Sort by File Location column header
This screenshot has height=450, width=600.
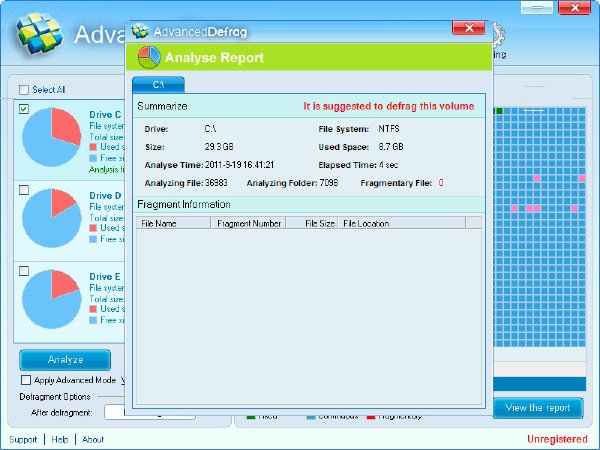(x=402, y=223)
